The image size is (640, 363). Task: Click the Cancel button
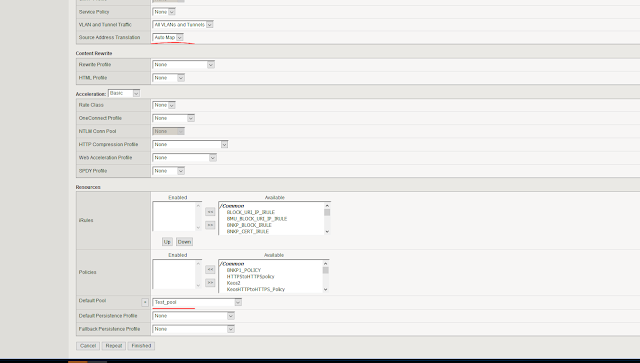pyautogui.click(x=88, y=346)
